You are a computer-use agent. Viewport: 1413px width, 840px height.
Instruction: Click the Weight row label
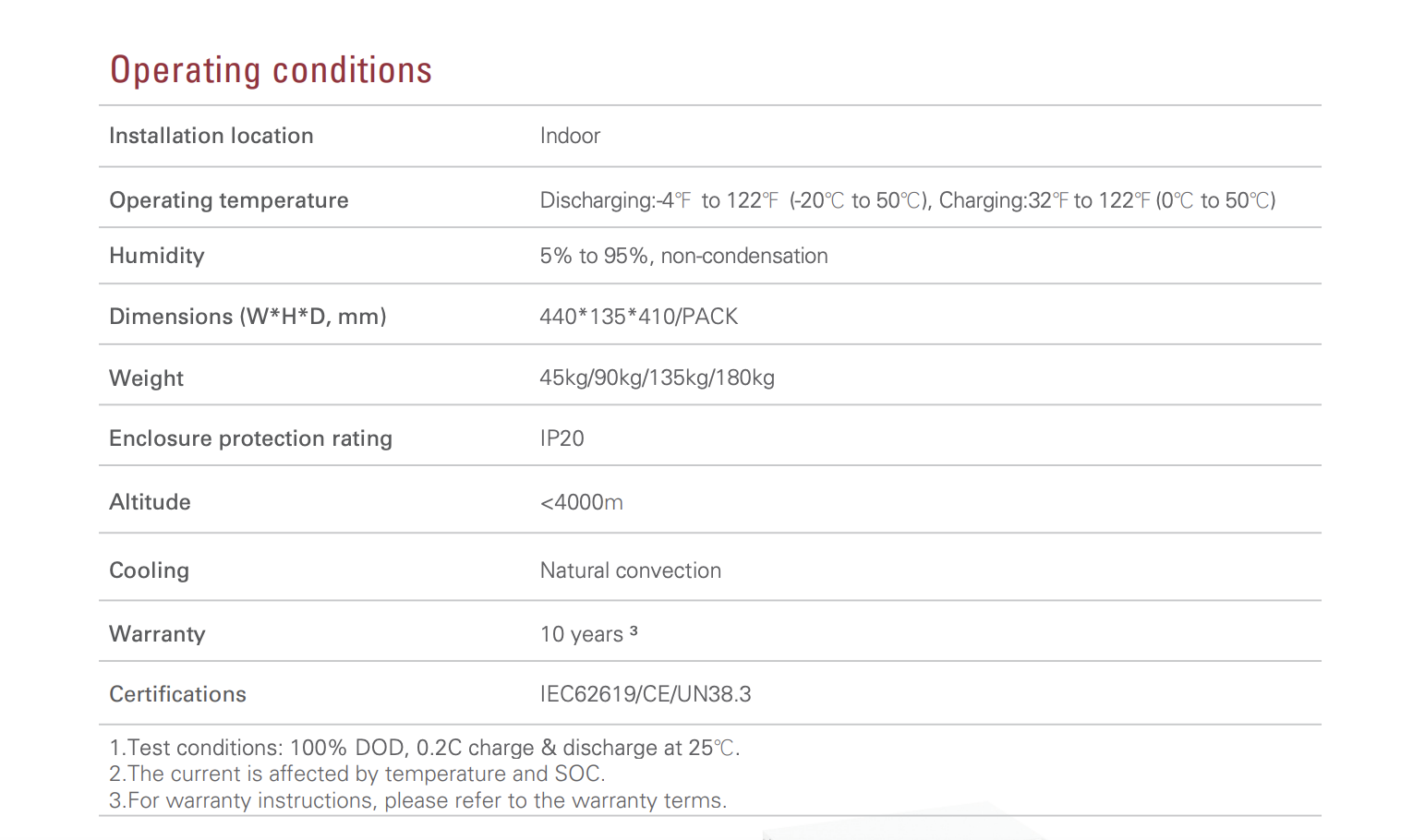pos(146,378)
